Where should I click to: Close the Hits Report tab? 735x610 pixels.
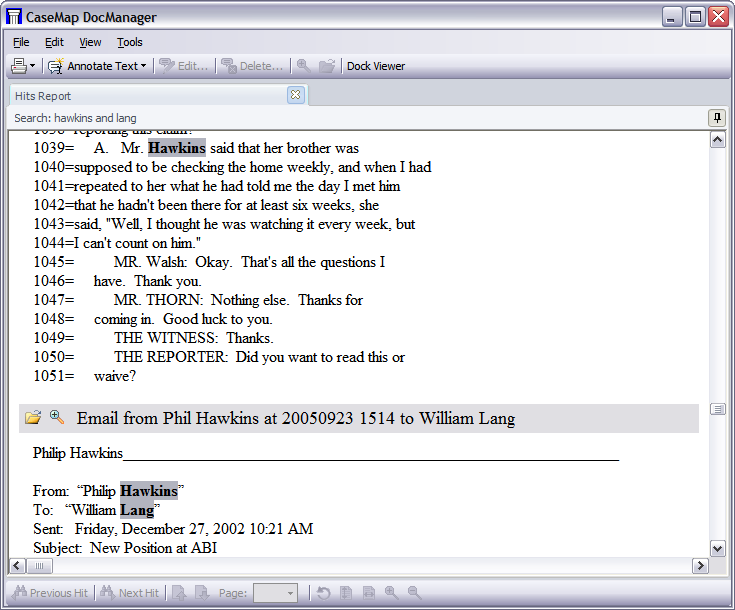click(x=295, y=95)
